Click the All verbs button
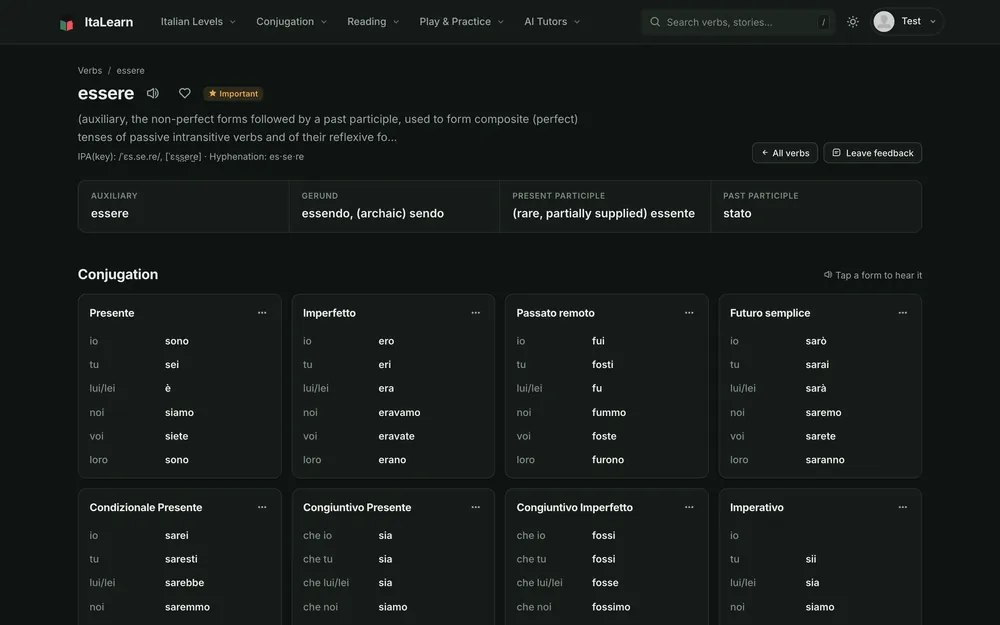 pyautogui.click(x=785, y=153)
